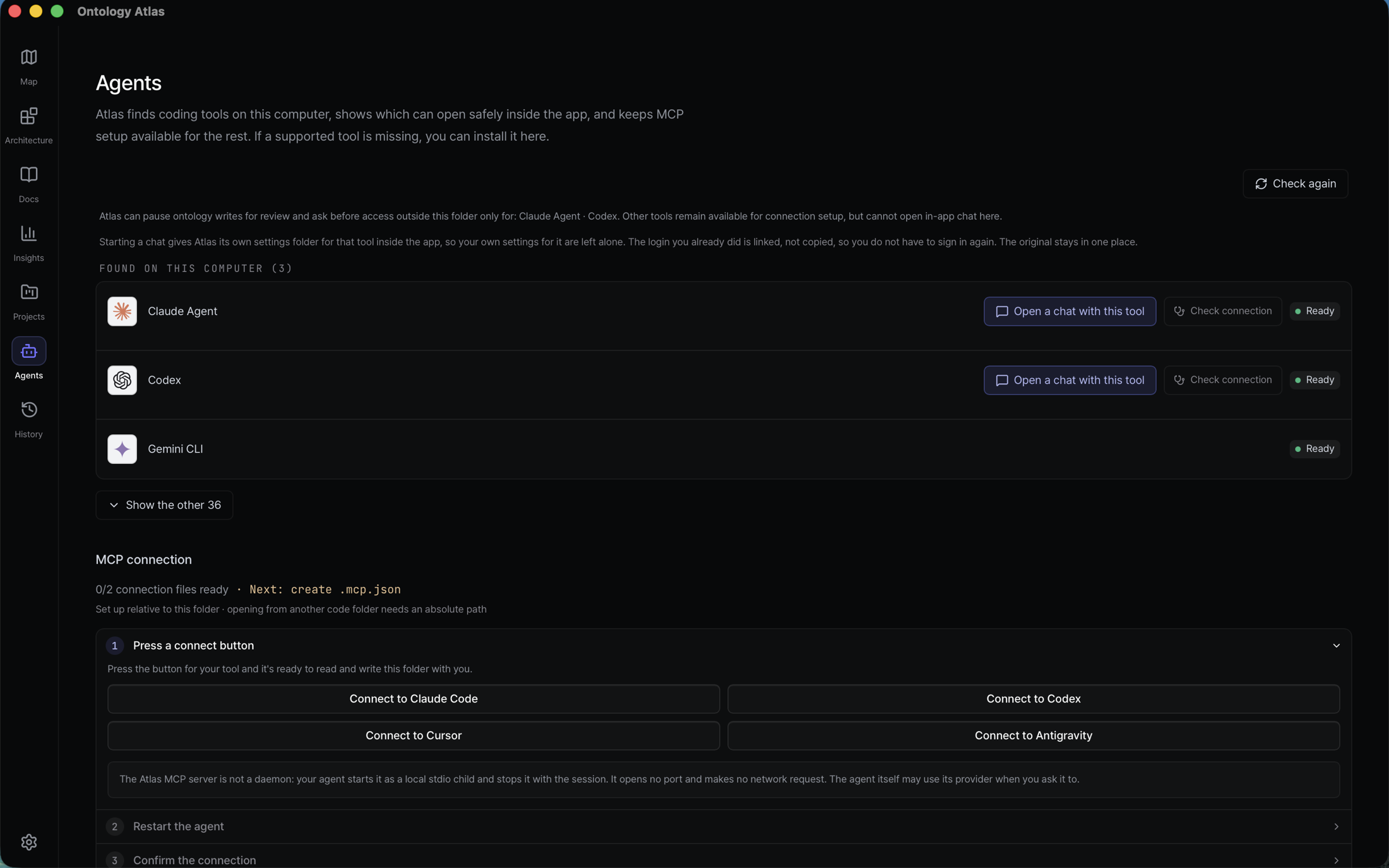Click 'Next: create .mcp.json' text
This screenshot has height=868, width=1389.
tap(325, 590)
